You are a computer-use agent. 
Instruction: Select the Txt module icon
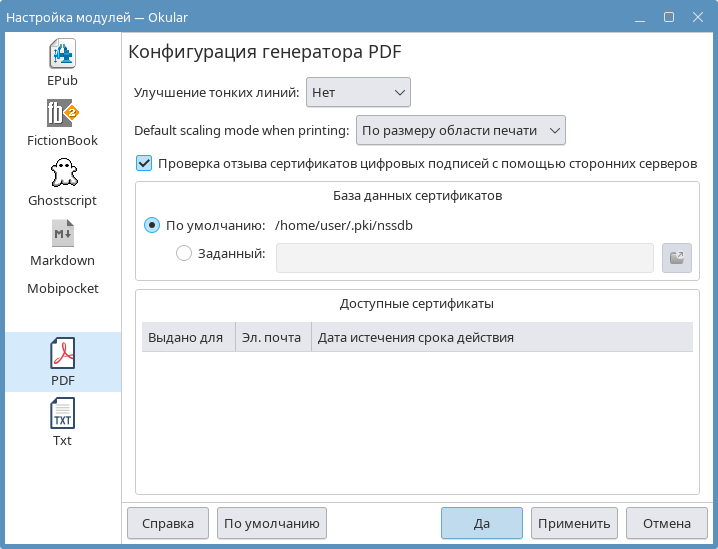(x=62, y=413)
